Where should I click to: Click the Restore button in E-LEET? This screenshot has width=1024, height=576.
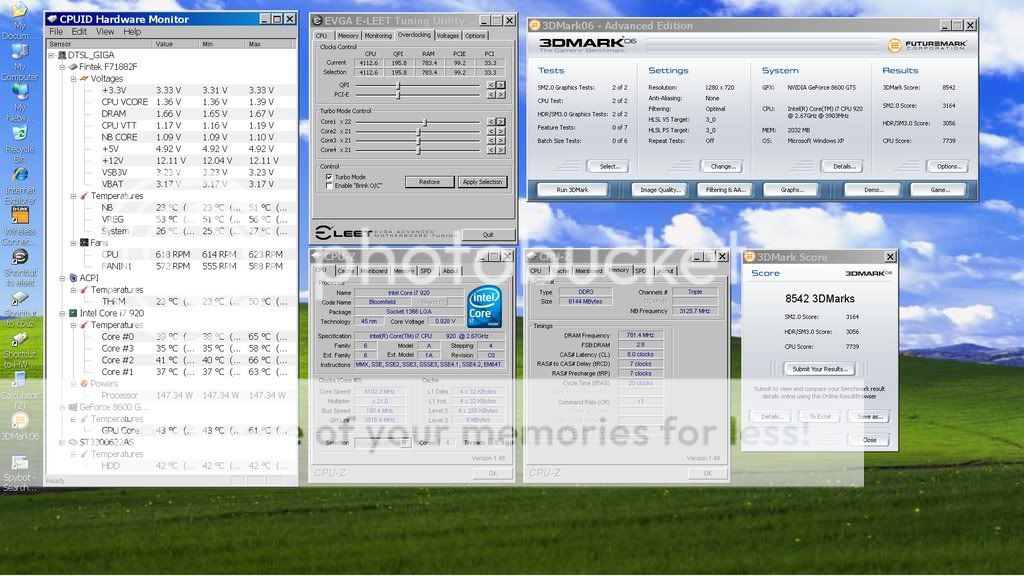click(429, 182)
